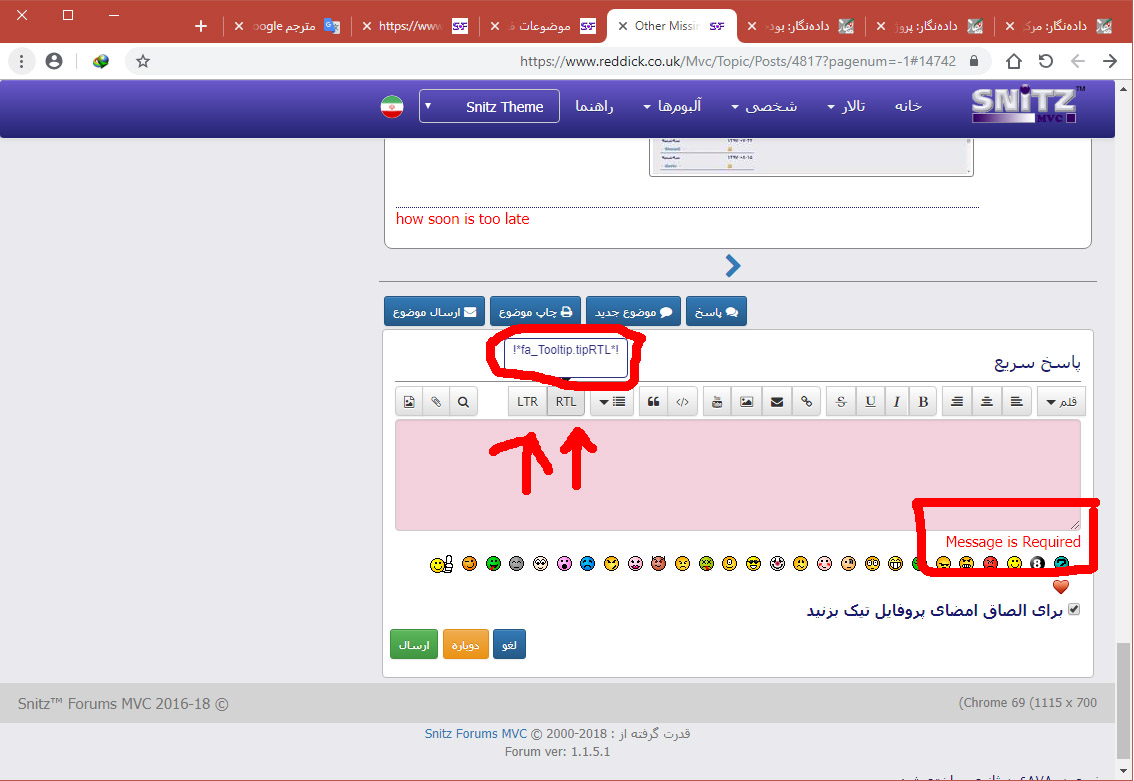Insert the red heart emoticon
The image size is (1134, 781).
[x=1061, y=587]
